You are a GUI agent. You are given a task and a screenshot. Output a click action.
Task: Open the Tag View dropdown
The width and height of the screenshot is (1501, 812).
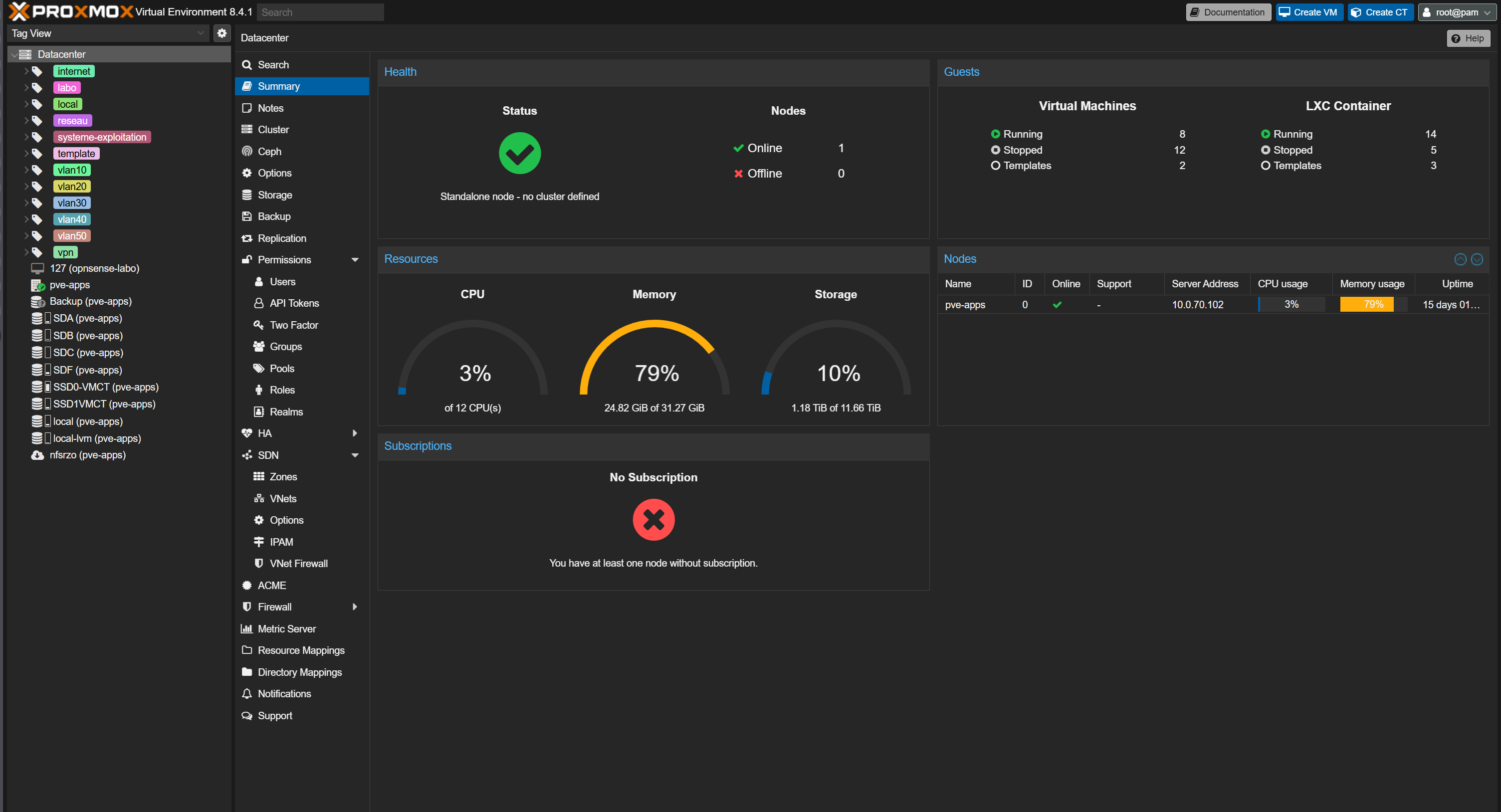(x=200, y=33)
